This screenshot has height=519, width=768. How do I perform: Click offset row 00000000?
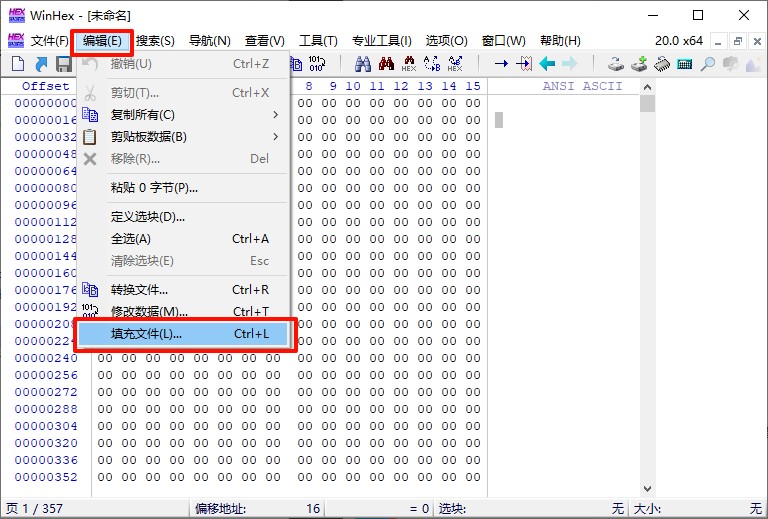(x=46, y=103)
